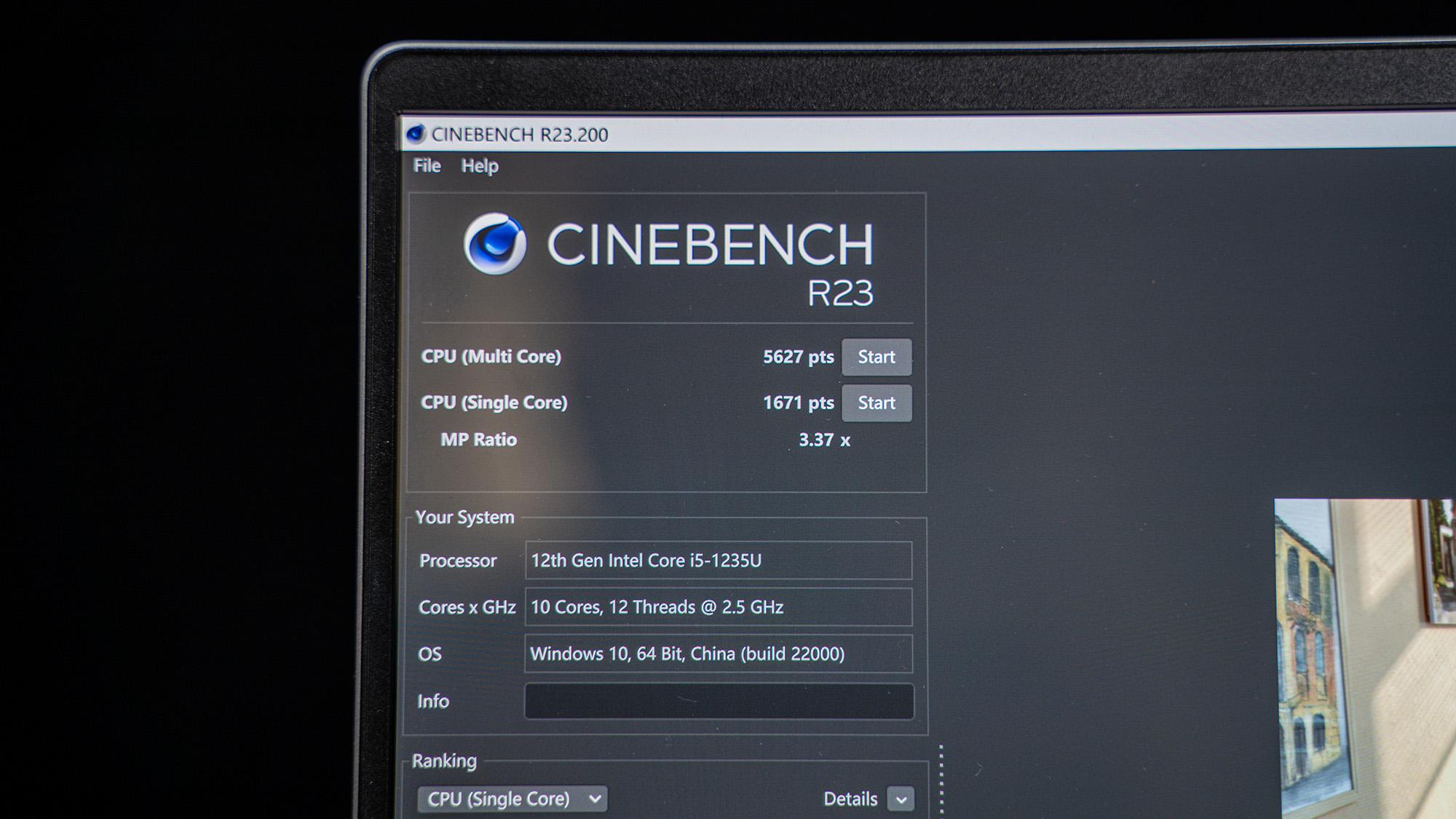Open the Ranking CPU (Single Core) dropdown
Screen dimensions: 1456x819
(x=513, y=799)
